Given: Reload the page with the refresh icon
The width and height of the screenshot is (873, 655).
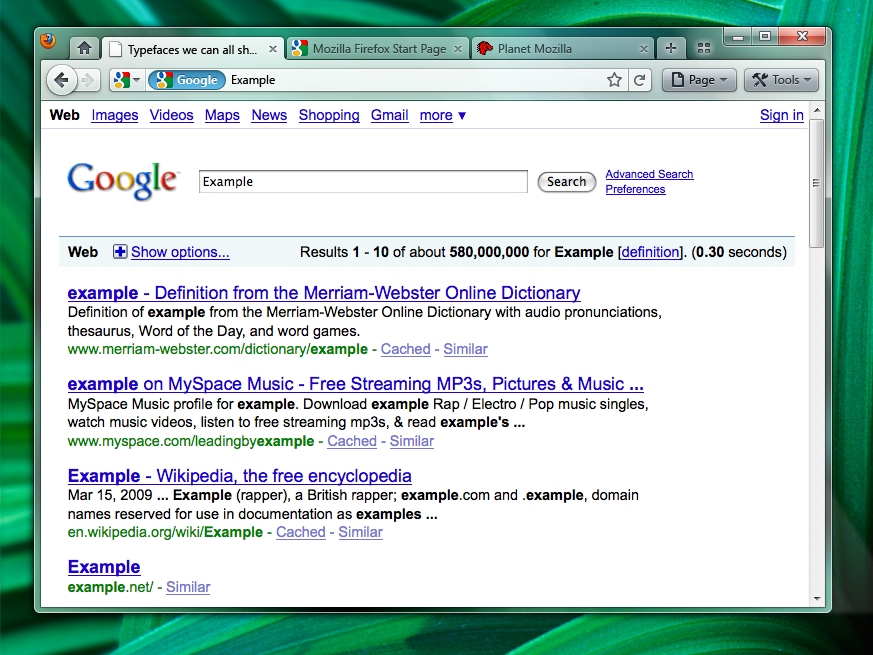Looking at the screenshot, I should [x=640, y=80].
